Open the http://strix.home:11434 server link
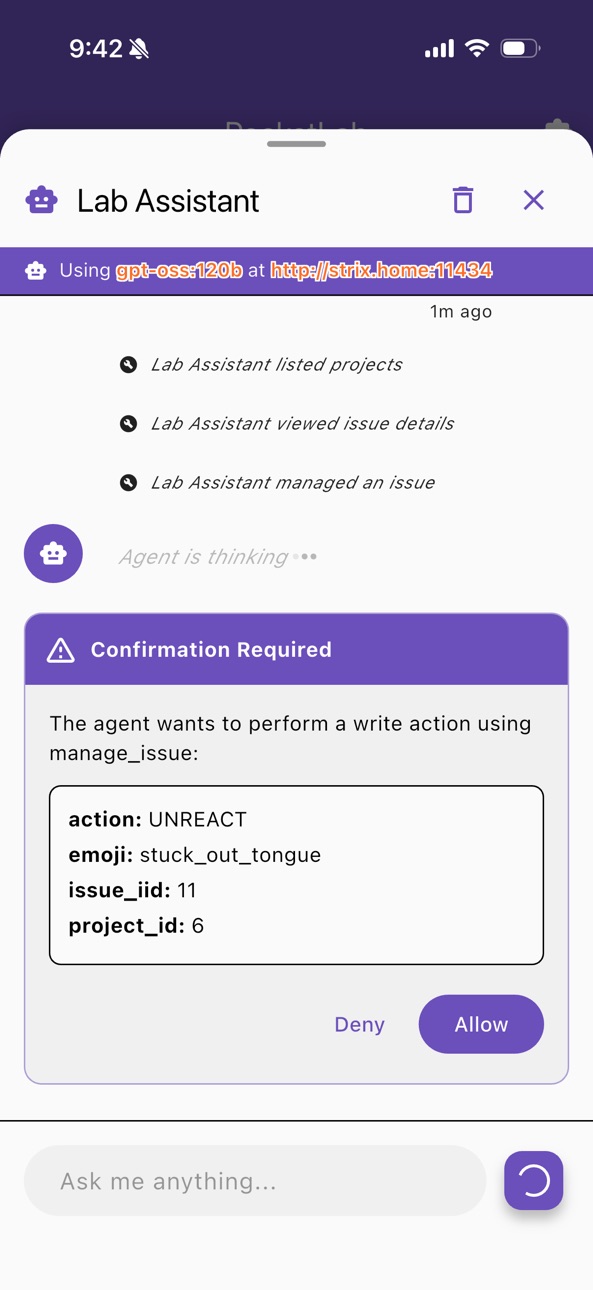 coord(381,270)
